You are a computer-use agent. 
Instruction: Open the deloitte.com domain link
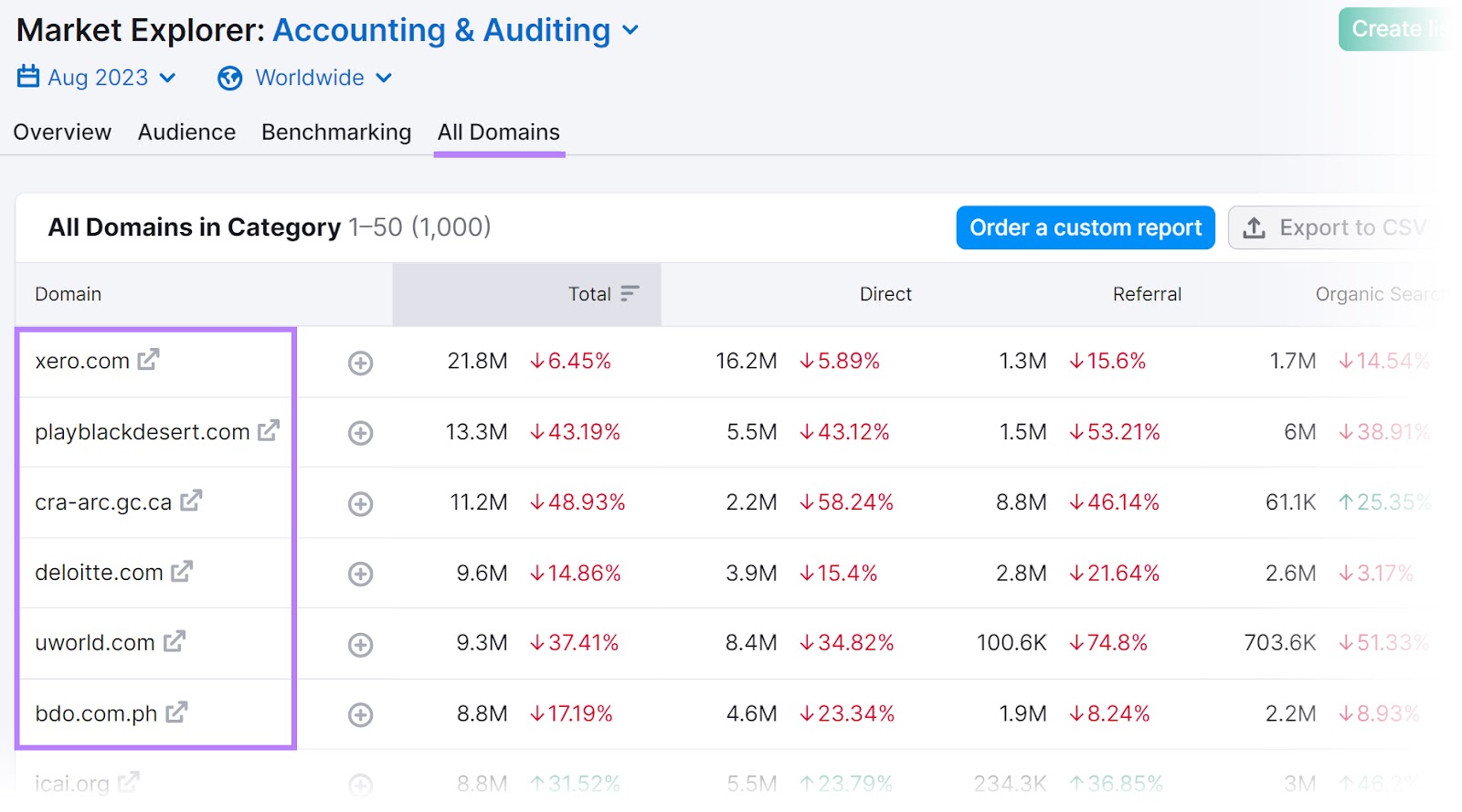99,572
